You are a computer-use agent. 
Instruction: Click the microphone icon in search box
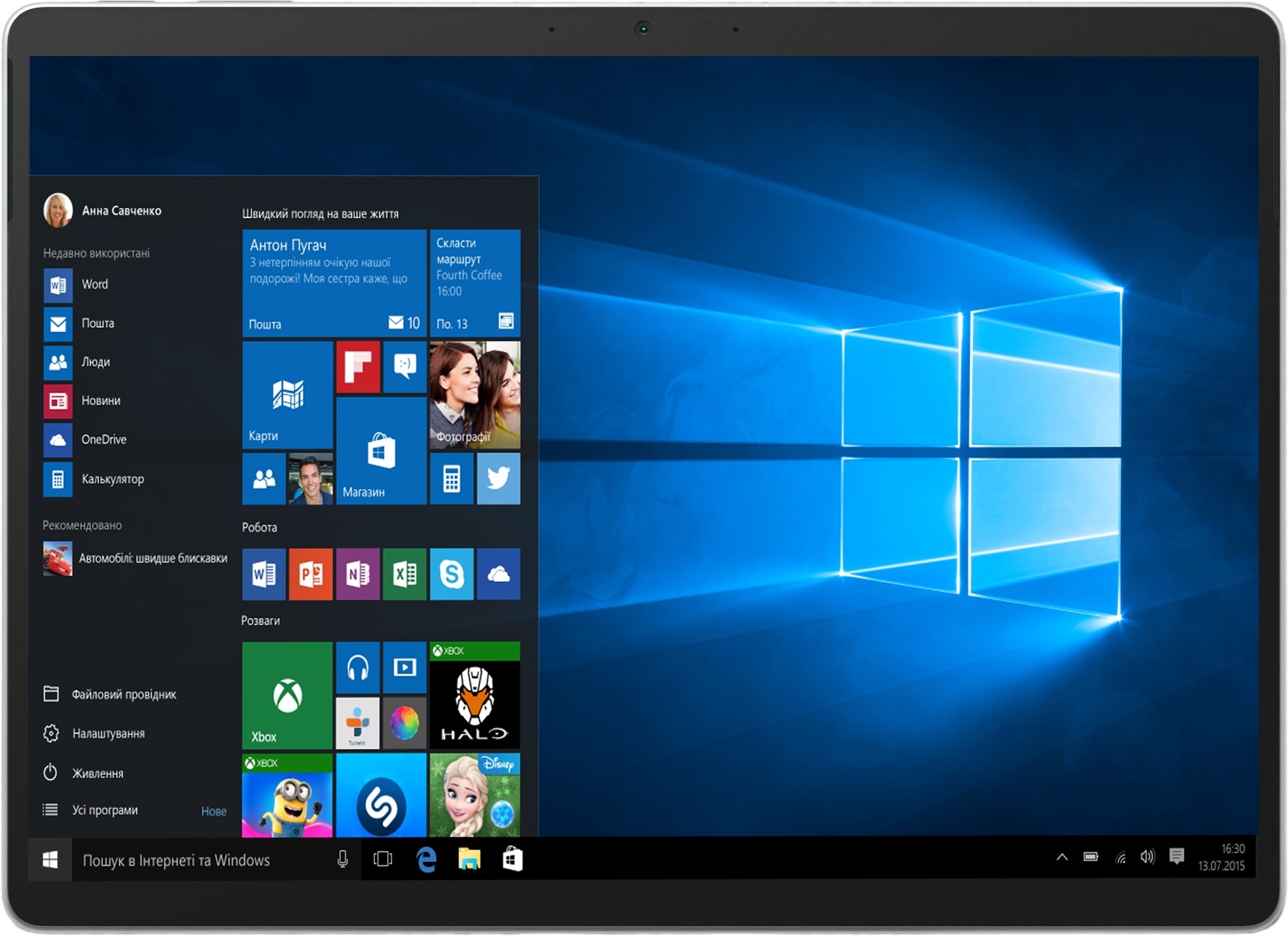click(x=343, y=860)
